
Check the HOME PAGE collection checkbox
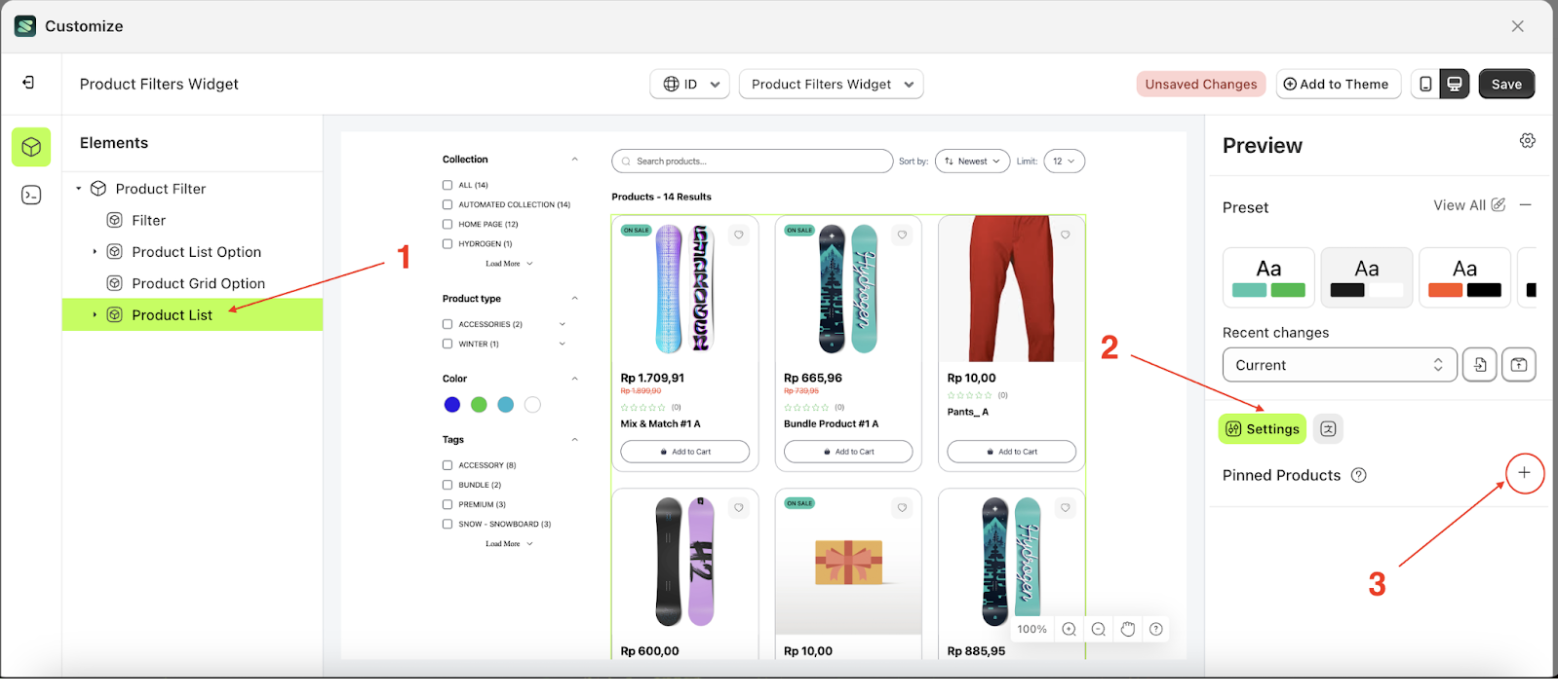[448, 224]
